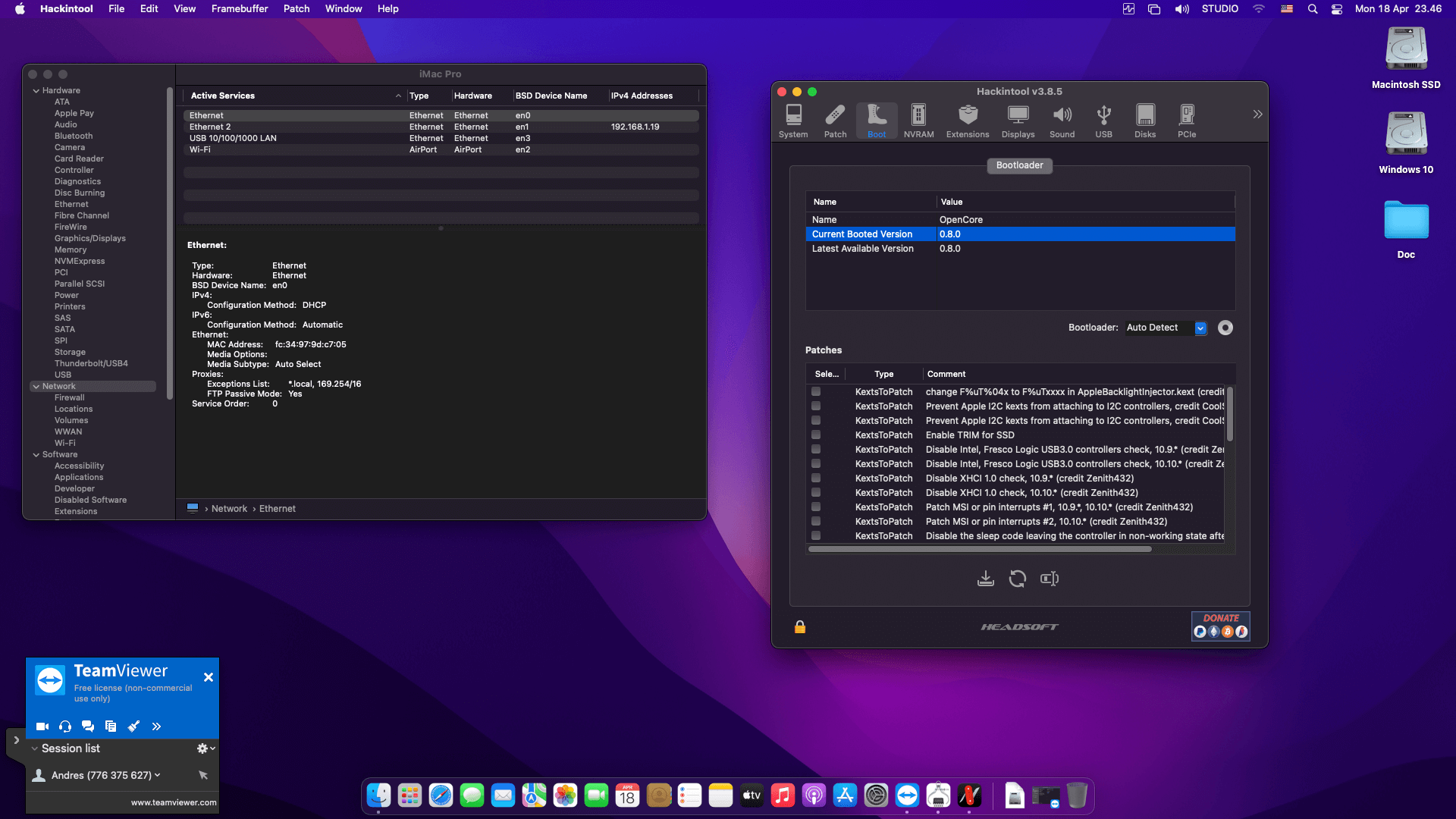This screenshot has height=819, width=1456.
Task: Open the www.teamviewer.com link
Action: (x=174, y=802)
